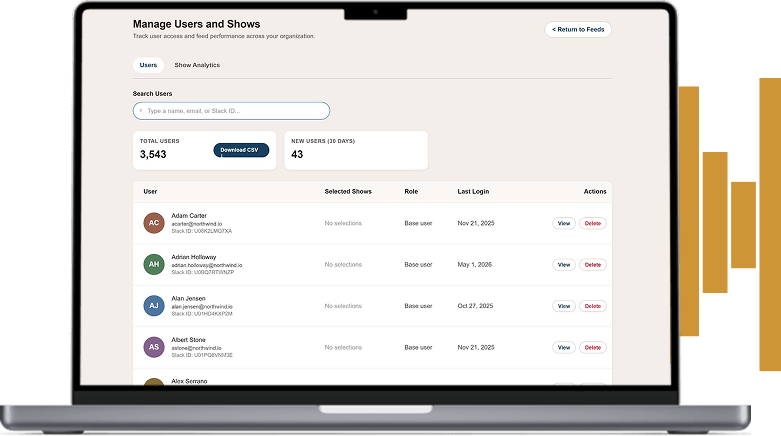Click the NEW USERS (30 DAYS) label
The image size is (781, 436).
click(323, 141)
